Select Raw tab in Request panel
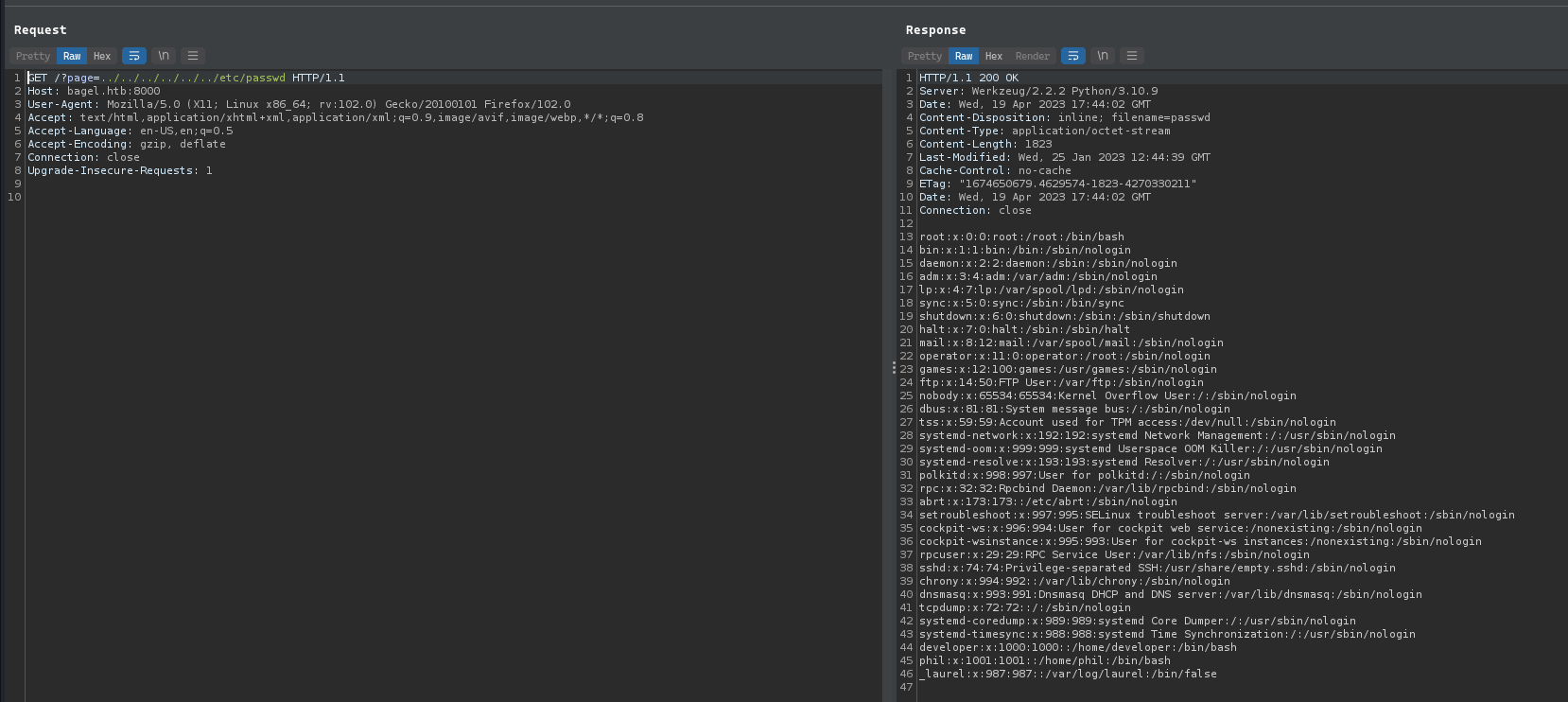The image size is (1568, 702). pyautogui.click(x=72, y=56)
